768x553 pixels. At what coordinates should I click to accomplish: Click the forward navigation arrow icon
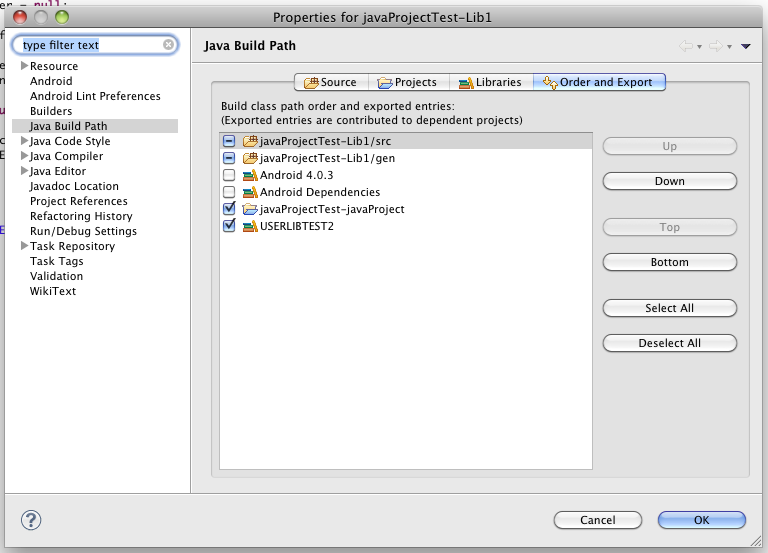point(716,46)
